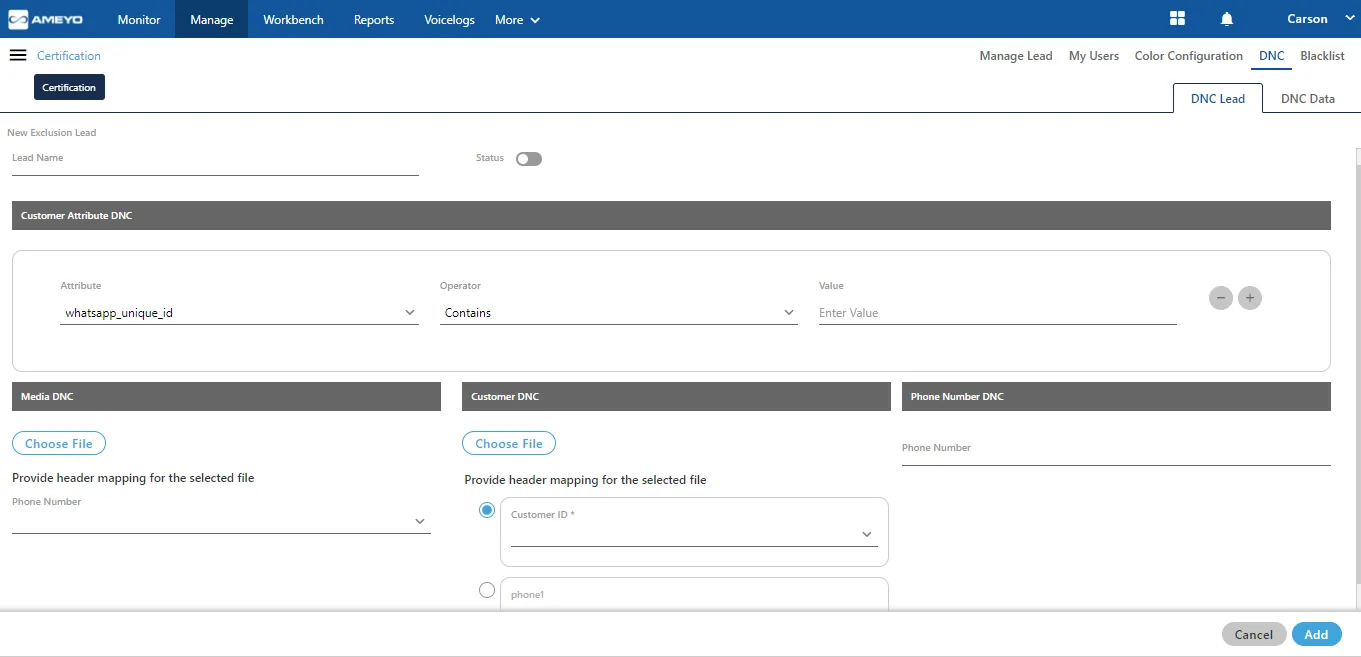Select the phone1 radio button
The height and width of the screenshot is (657, 1361).
487,590
